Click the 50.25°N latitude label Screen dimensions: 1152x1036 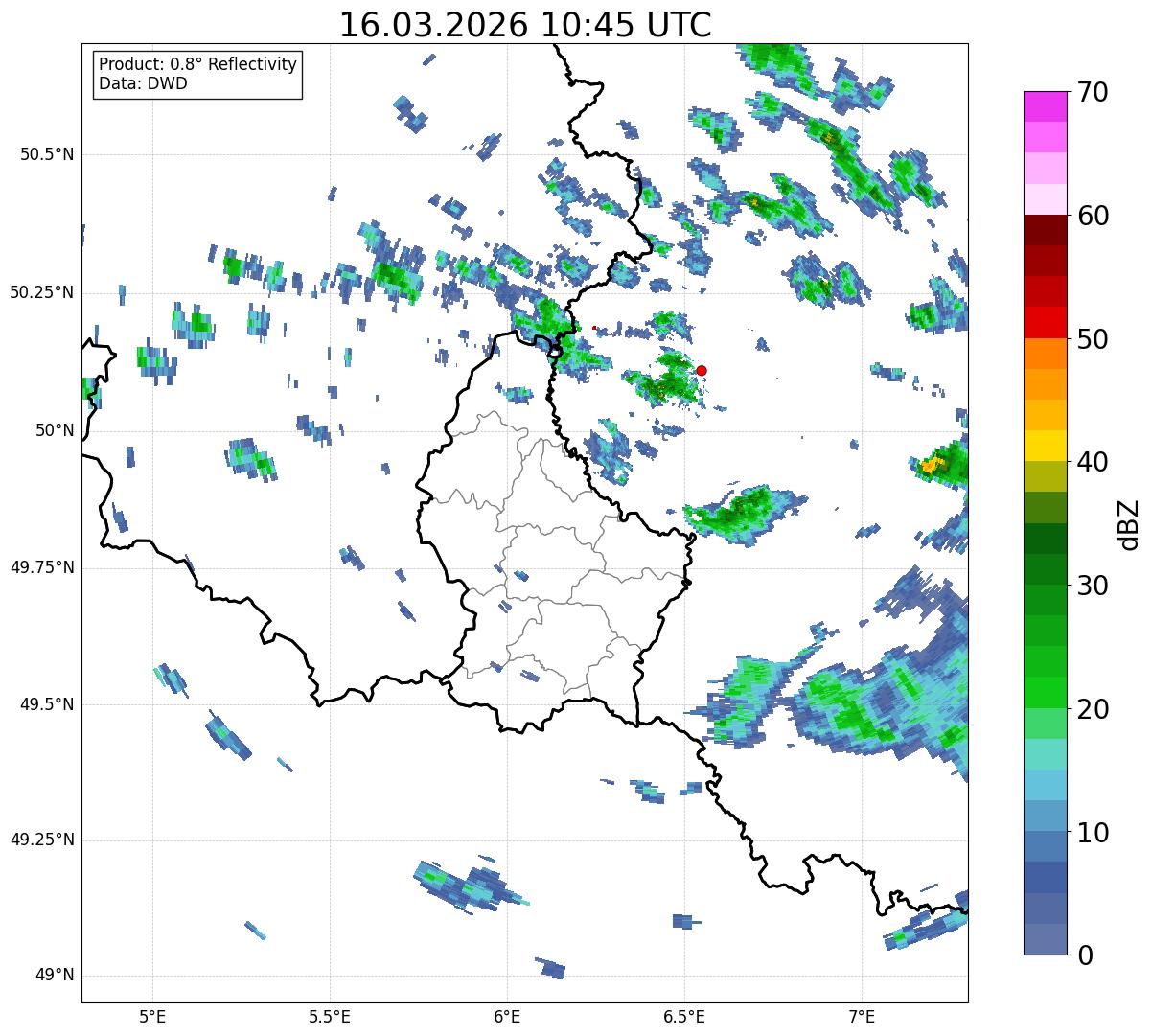click(x=42, y=292)
